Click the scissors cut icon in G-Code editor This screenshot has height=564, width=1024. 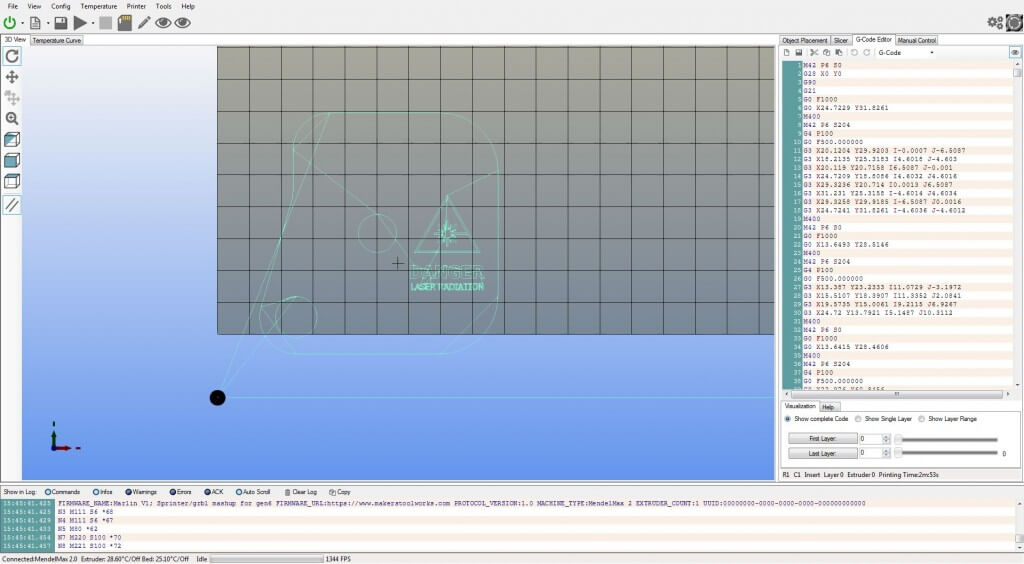813,52
